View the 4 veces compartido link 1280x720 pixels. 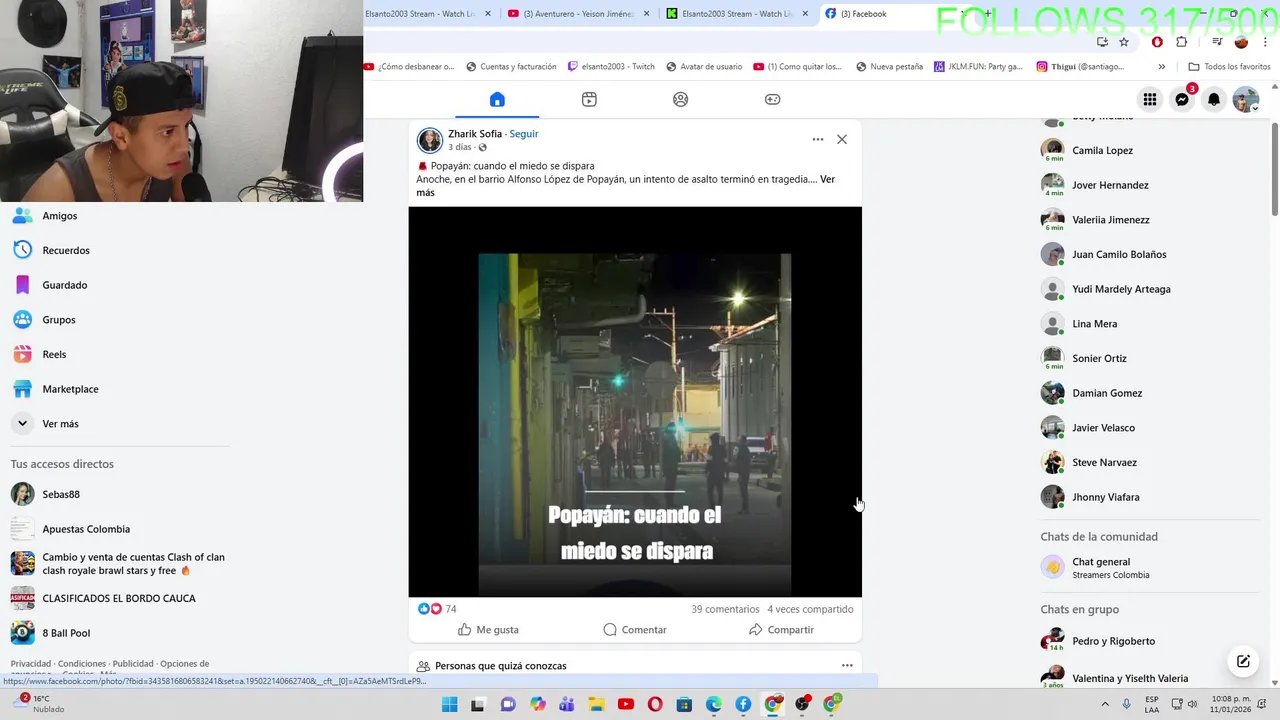(810, 609)
